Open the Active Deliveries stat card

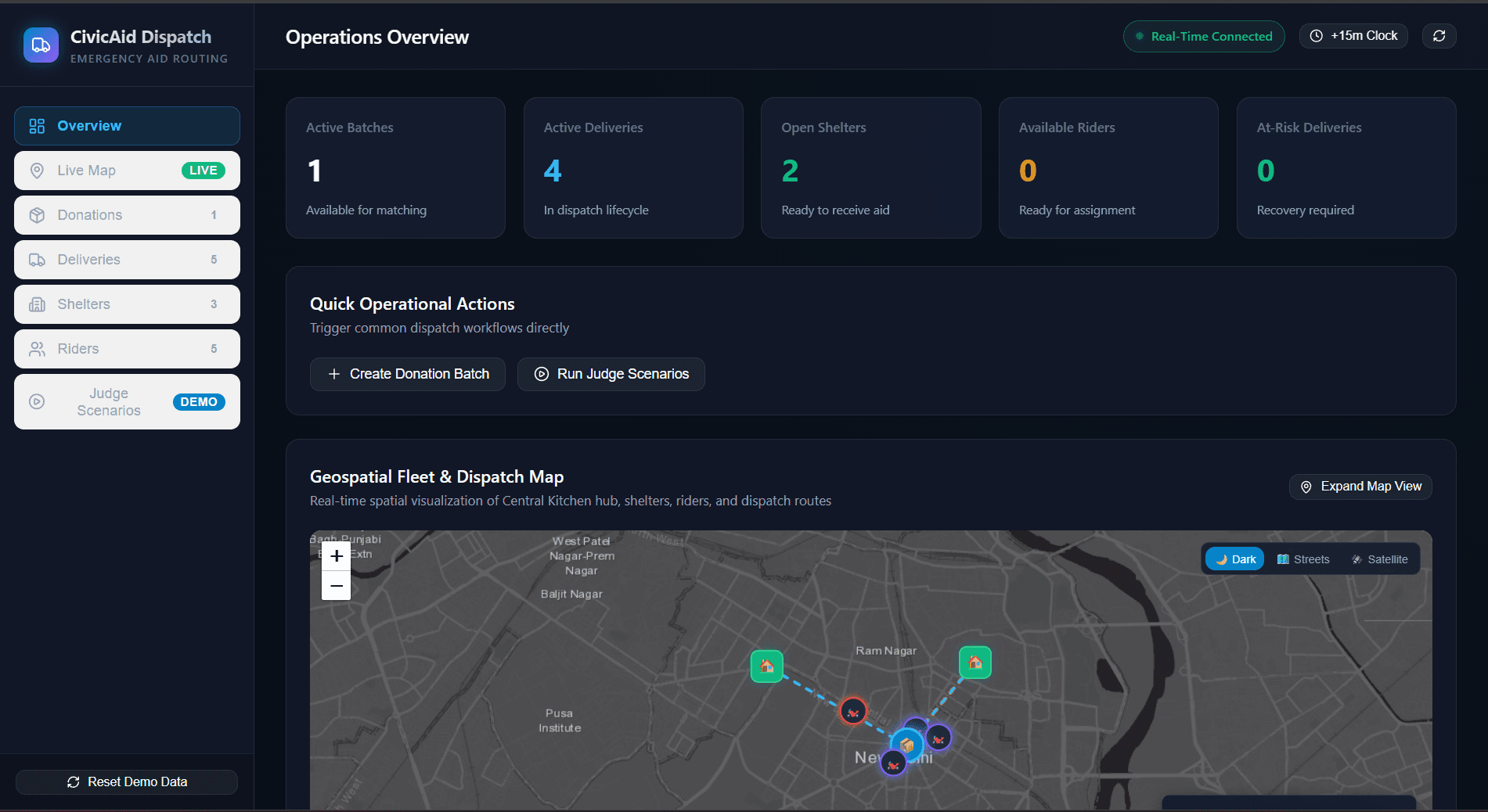pyautogui.click(x=633, y=167)
